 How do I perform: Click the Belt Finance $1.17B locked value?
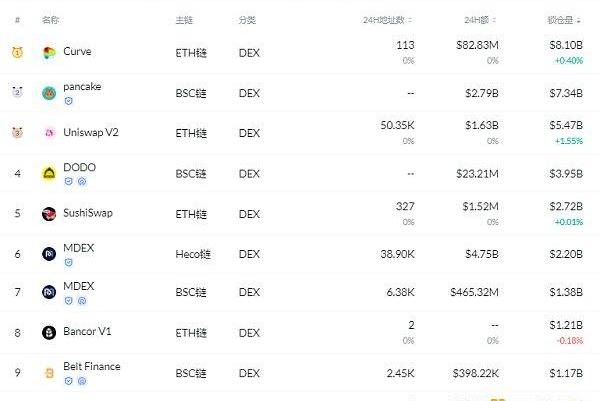click(x=566, y=373)
